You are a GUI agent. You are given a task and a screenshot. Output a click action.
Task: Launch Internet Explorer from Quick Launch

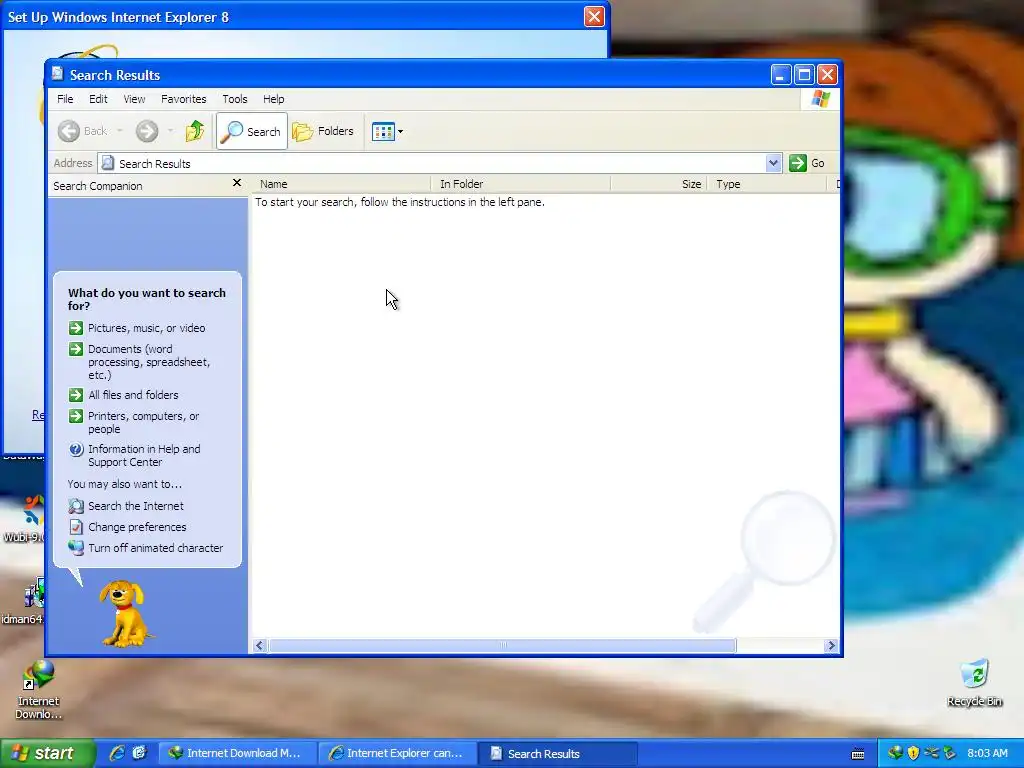[x=117, y=753]
